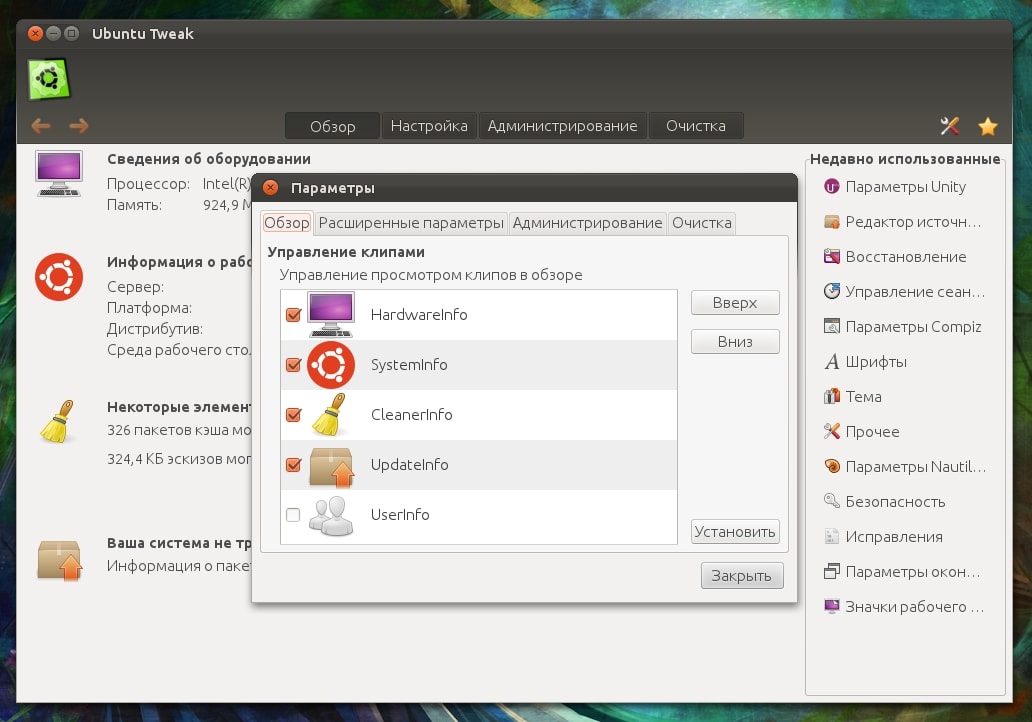
Task: Enable the UserInfo checkbox
Action: pos(294,515)
